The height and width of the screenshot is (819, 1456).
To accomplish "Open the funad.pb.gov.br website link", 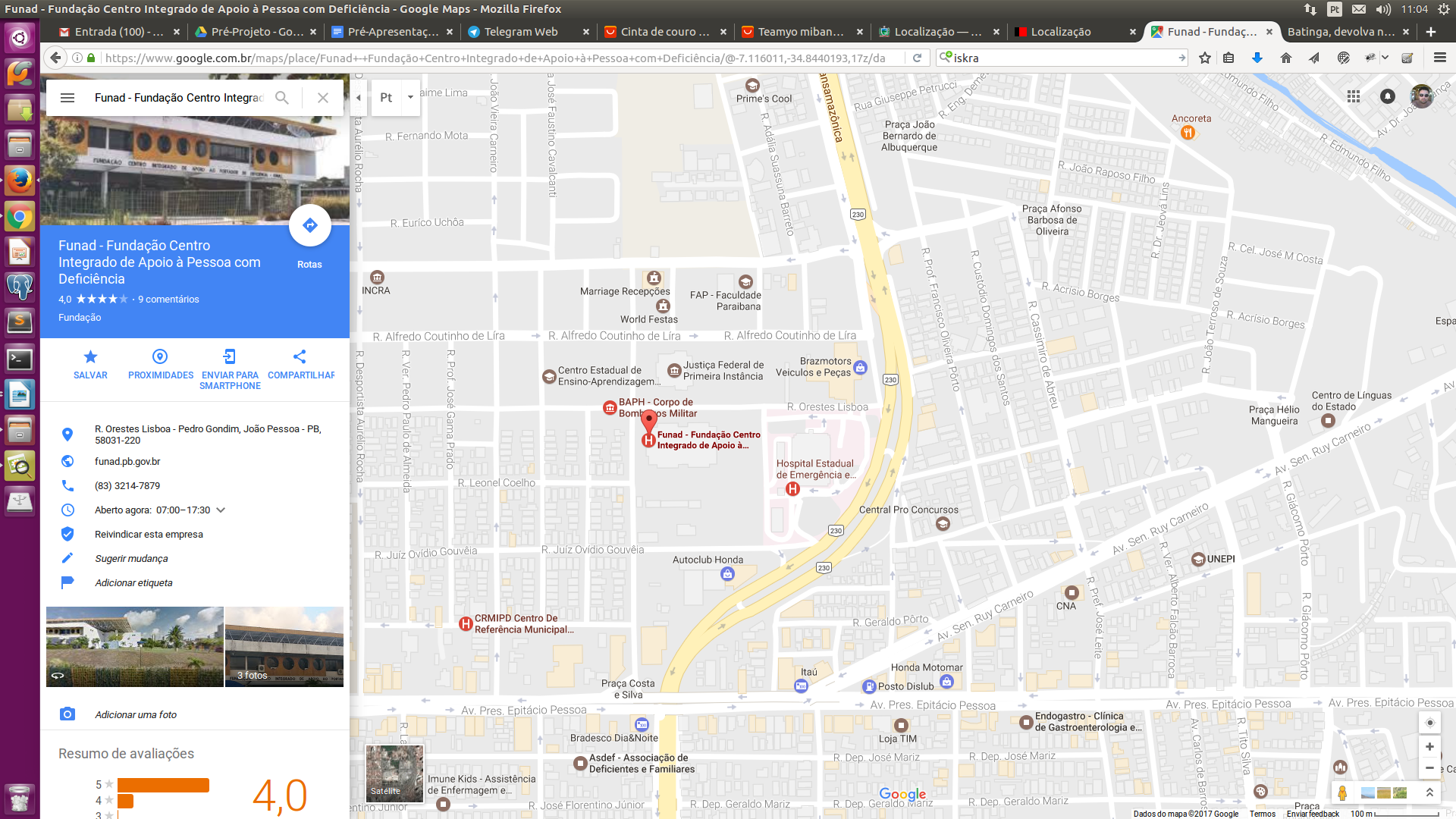I will pos(127,461).
